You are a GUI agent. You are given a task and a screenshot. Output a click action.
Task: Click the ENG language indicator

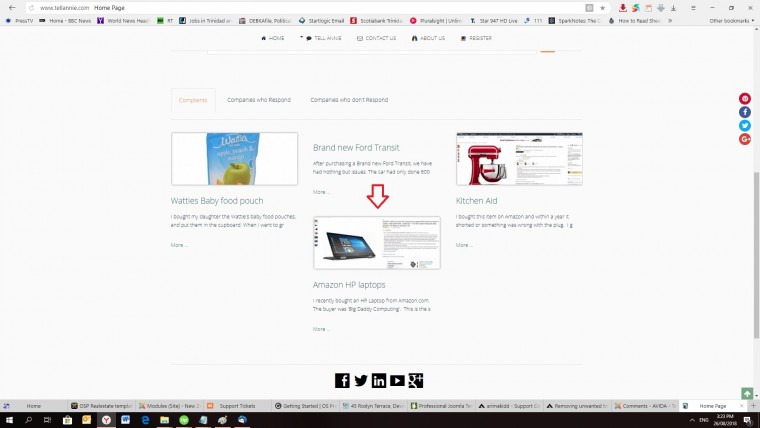(704, 420)
